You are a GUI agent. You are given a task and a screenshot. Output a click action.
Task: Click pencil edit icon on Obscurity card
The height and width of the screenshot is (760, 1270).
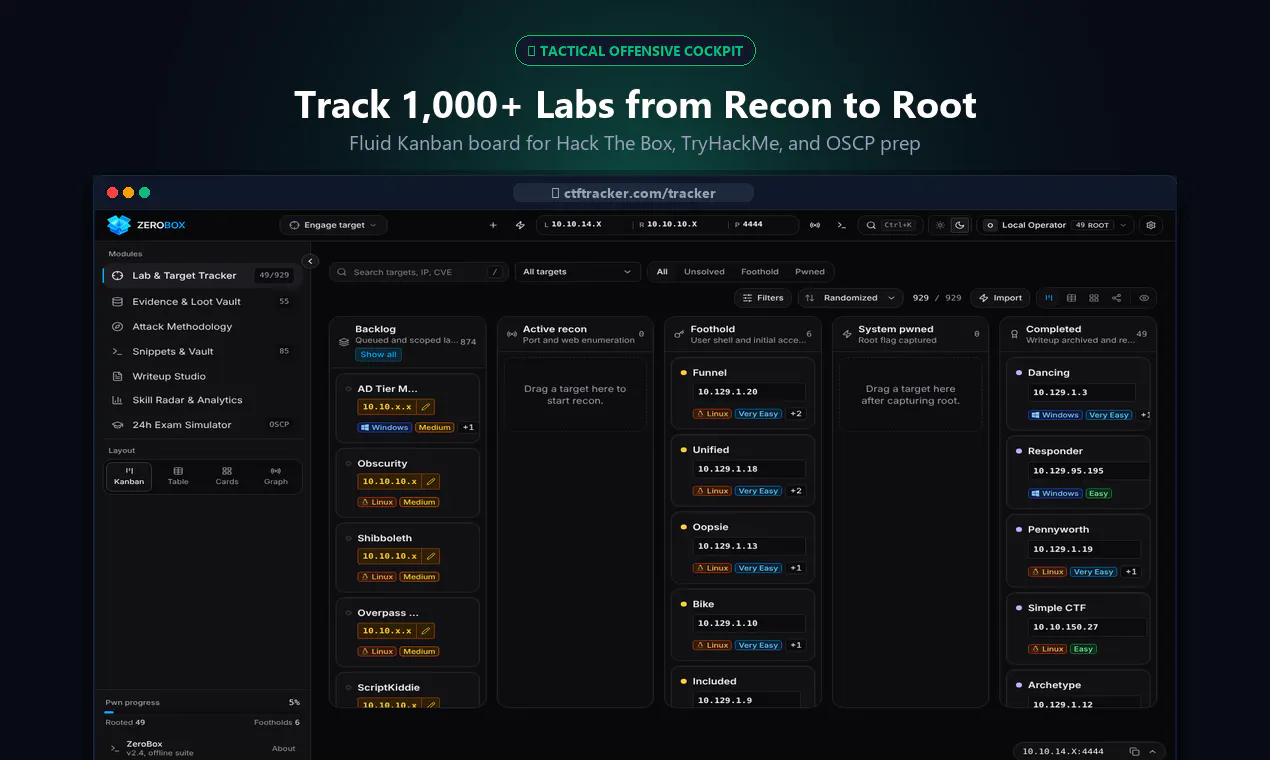coord(430,481)
